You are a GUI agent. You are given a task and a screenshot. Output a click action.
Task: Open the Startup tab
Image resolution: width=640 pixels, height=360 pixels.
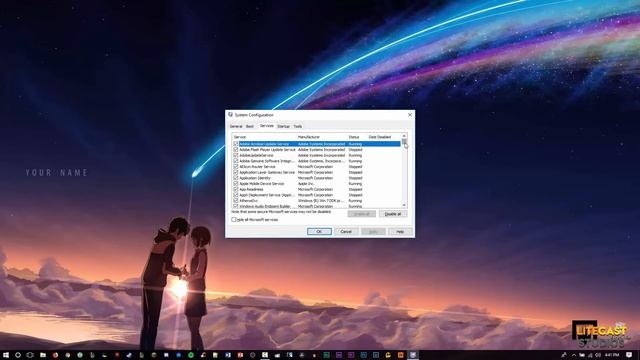point(283,127)
